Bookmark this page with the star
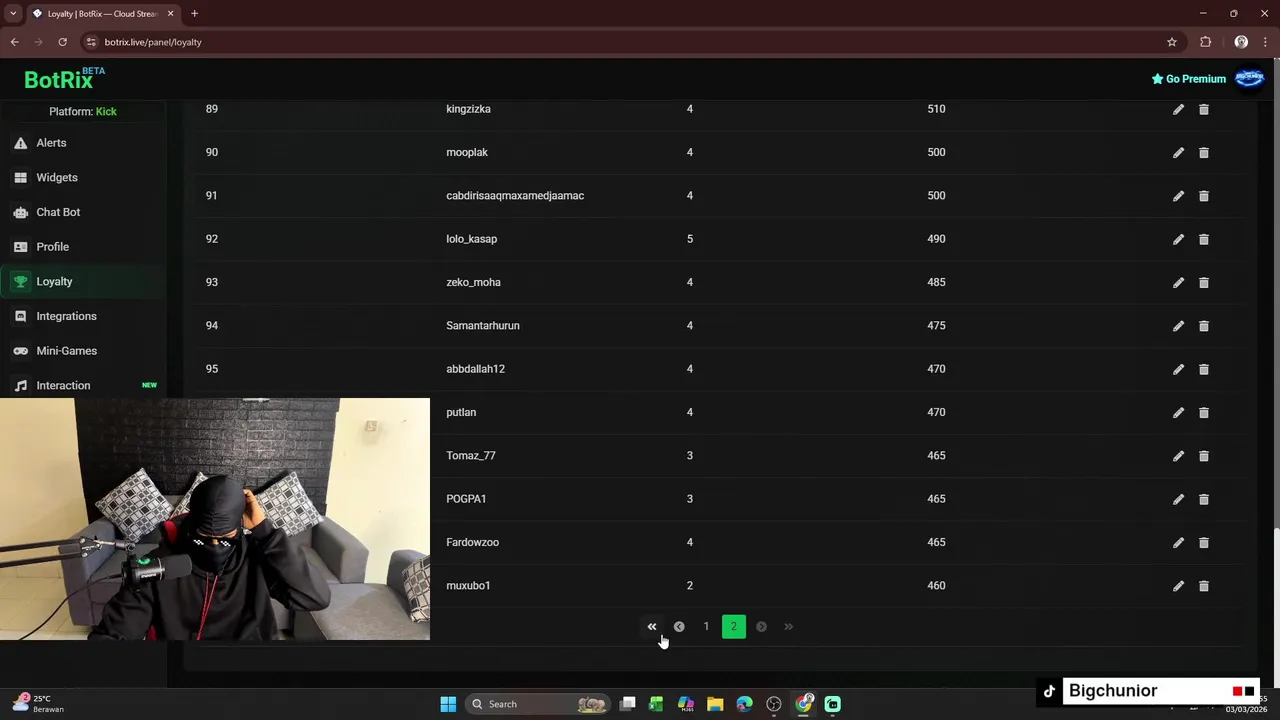Viewport: 1280px width, 720px height. [1172, 42]
